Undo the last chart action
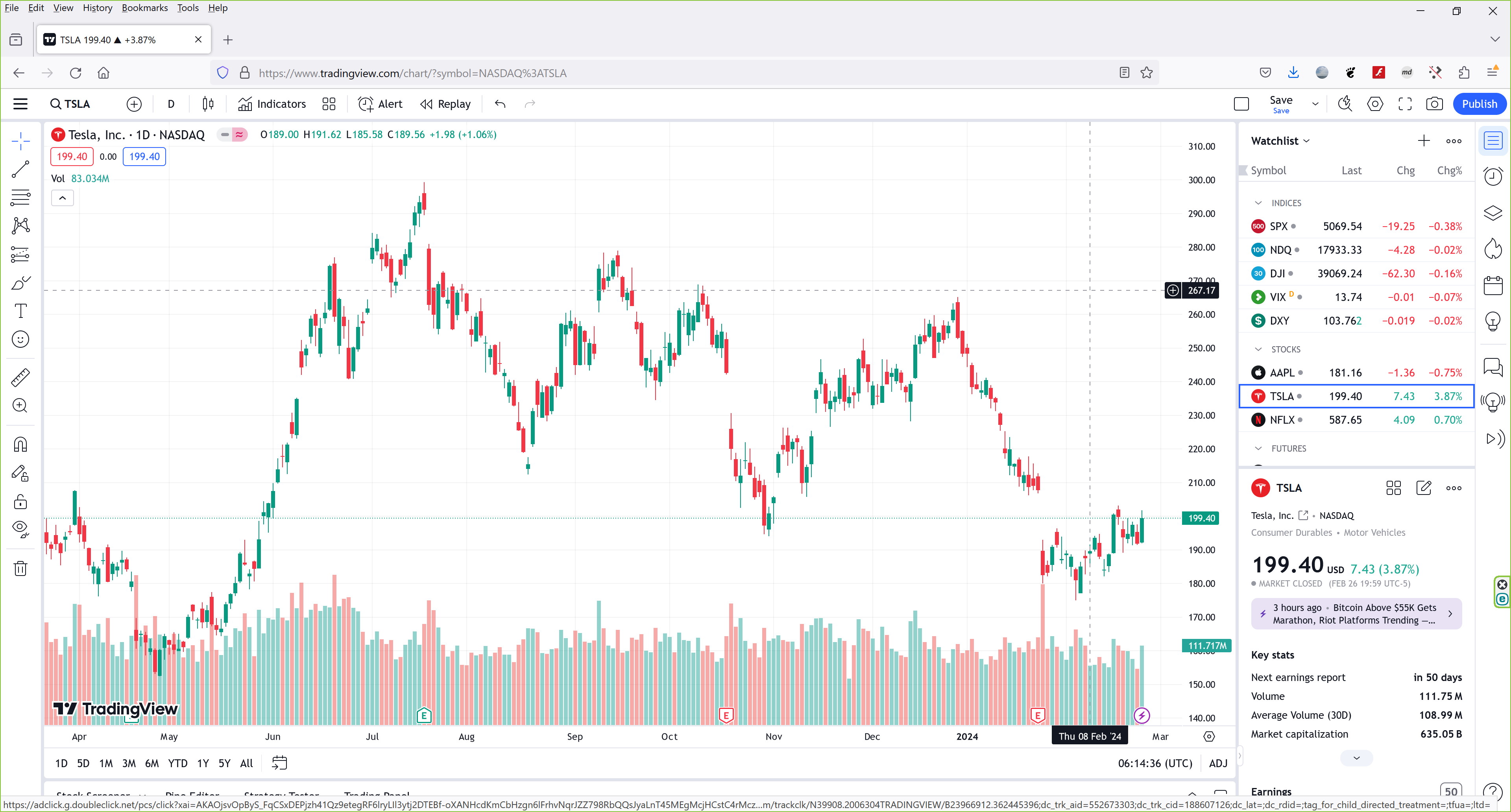Viewport: 1511px width, 812px height. point(500,104)
